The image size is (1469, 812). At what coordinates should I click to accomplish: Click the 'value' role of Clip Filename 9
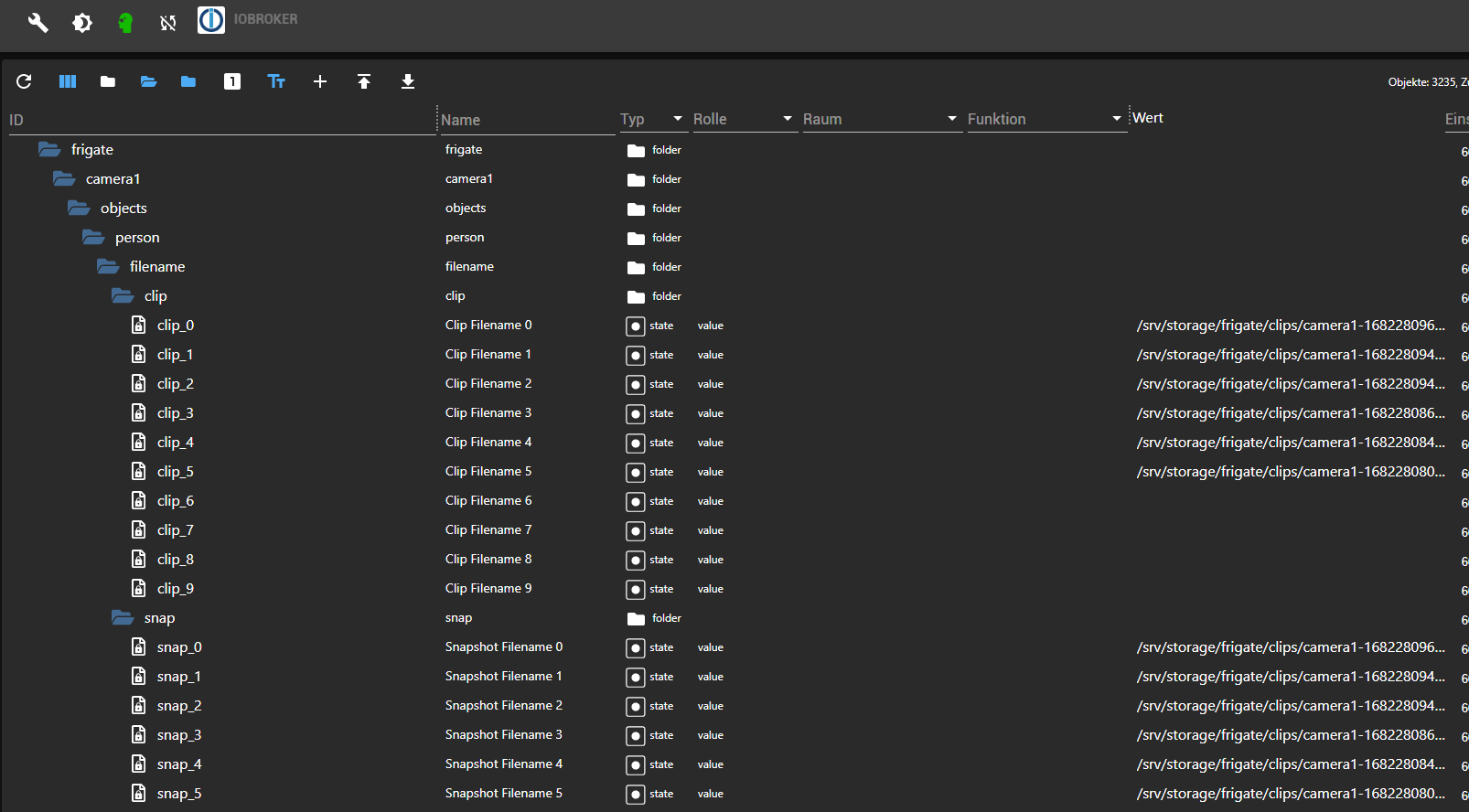coord(711,589)
